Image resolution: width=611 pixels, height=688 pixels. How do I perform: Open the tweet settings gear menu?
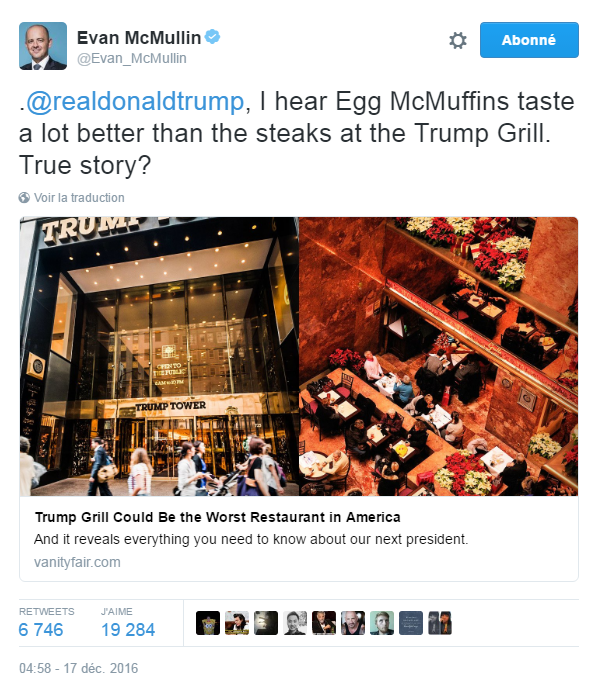click(x=458, y=41)
